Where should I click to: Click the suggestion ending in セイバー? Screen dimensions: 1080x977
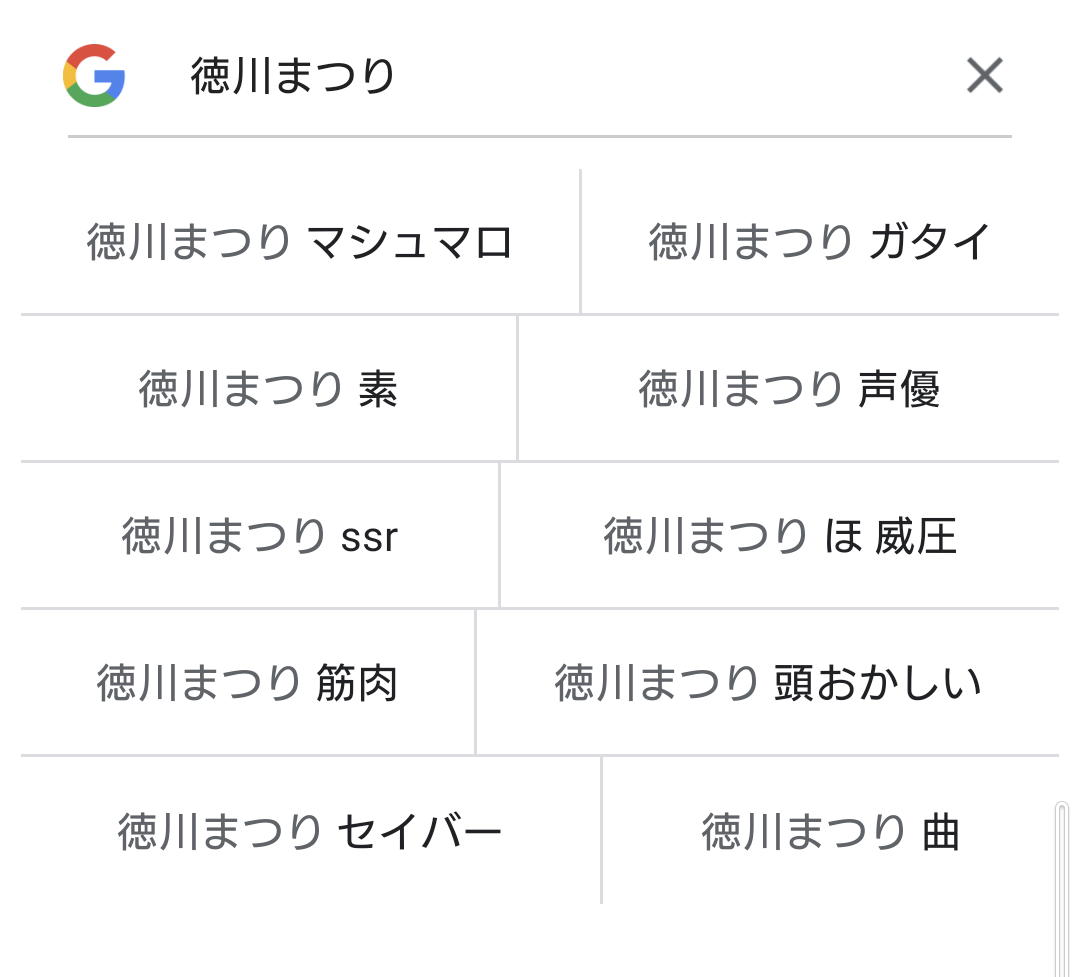[x=310, y=831]
